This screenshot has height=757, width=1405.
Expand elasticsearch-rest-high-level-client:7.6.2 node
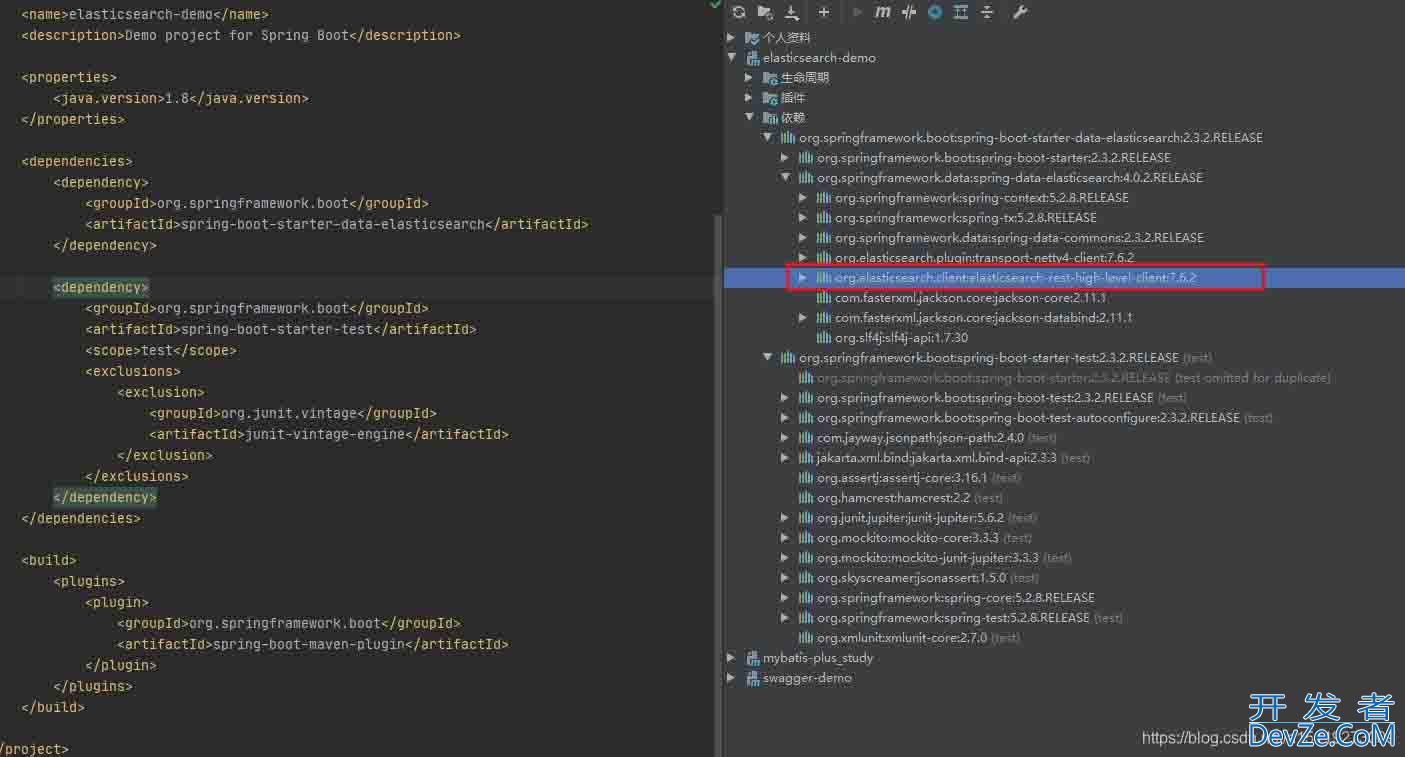pyautogui.click(x=803, y=277)
